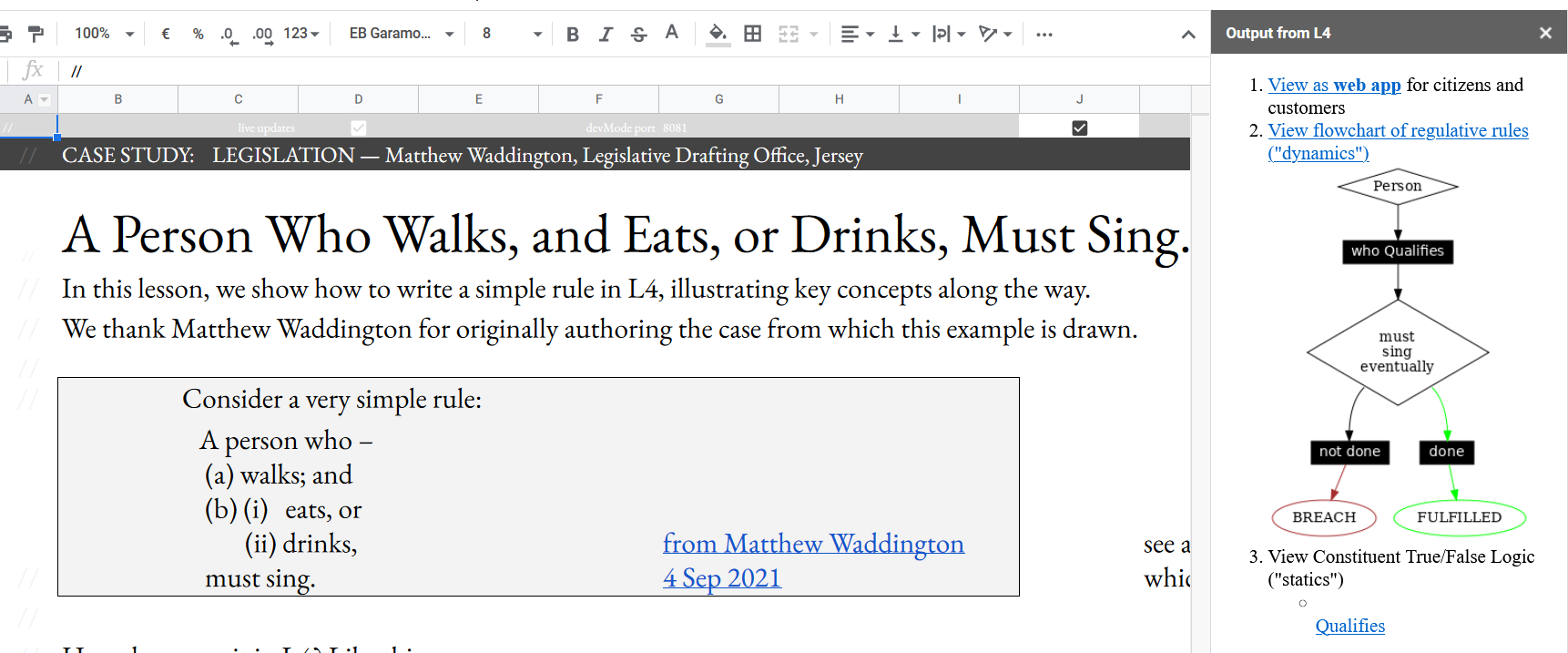Open the 'Qualifies' link in sidebar
This screenshot has width=1568, height=653.
[x=1349, y=626]
